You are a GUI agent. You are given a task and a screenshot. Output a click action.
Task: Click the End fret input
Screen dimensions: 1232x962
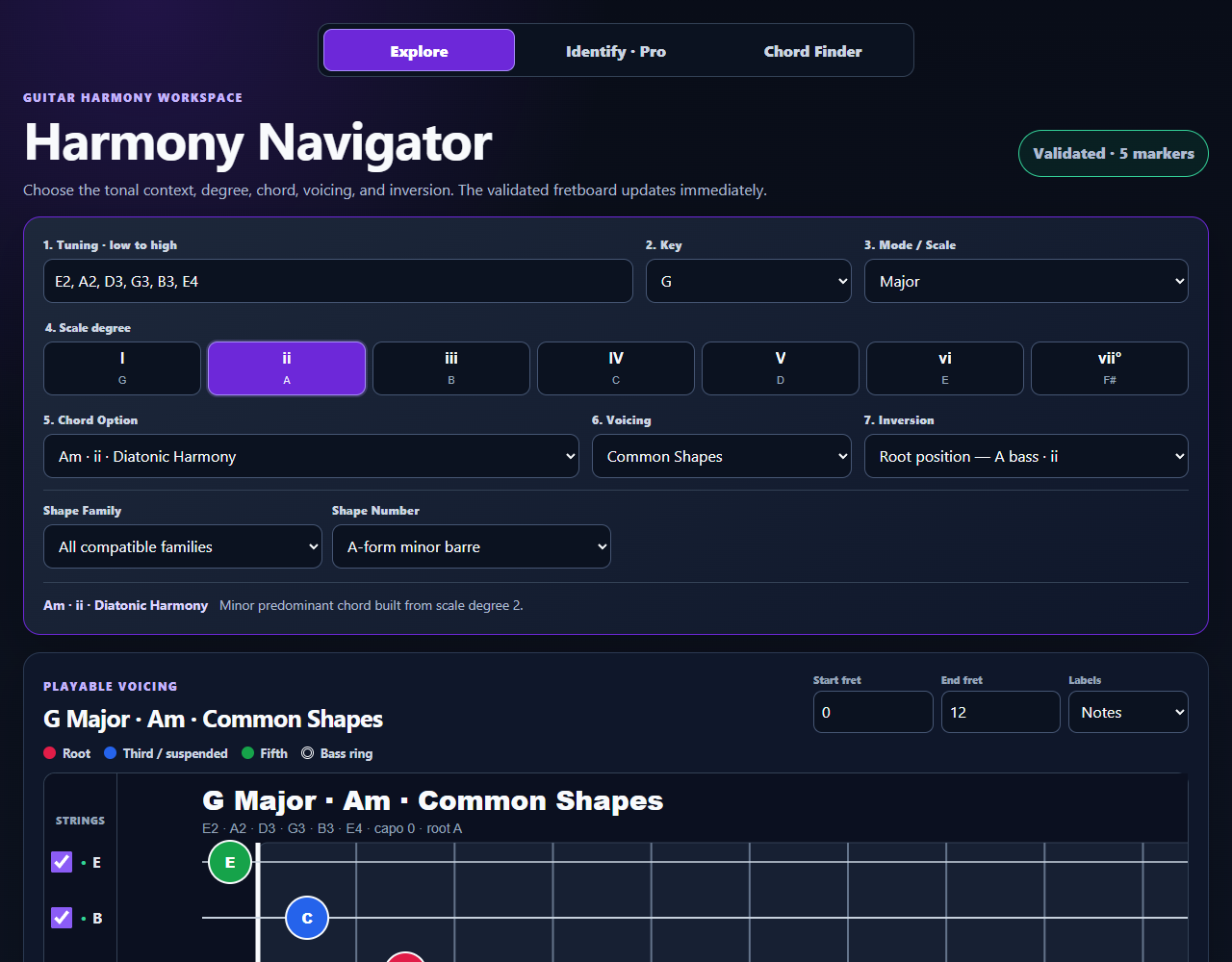pos(1001,712)
